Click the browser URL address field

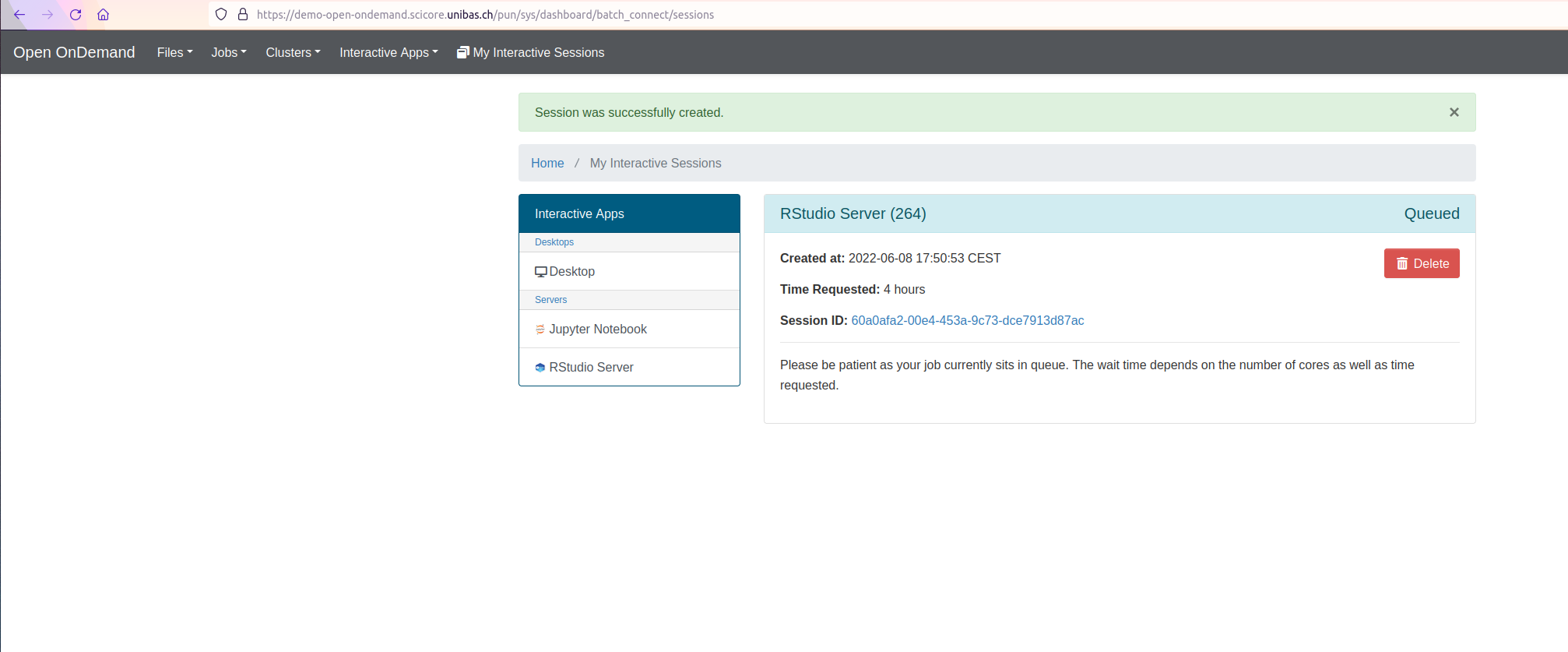888,14
